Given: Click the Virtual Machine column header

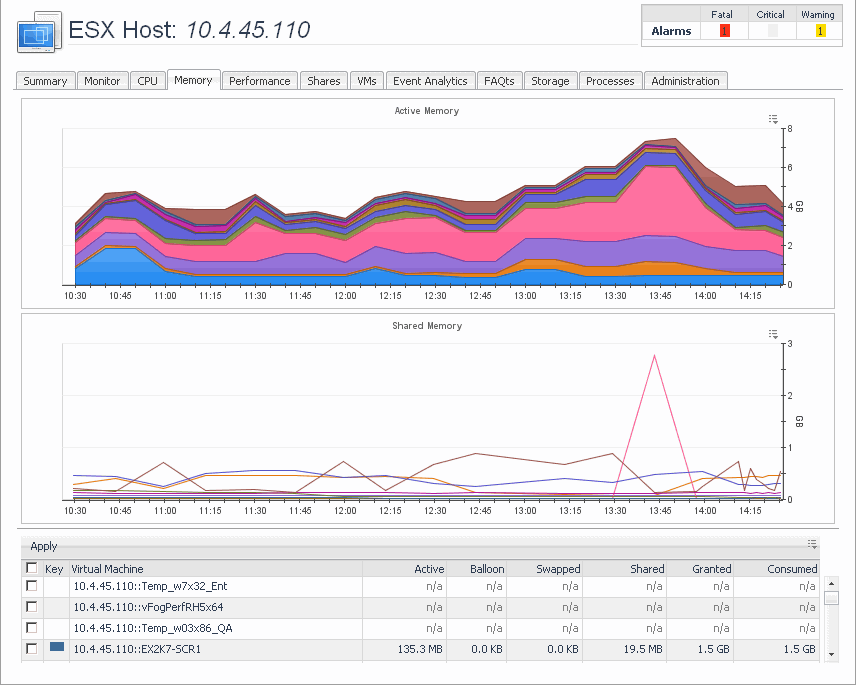Looking at the screenshot, I should coord(108,568).
